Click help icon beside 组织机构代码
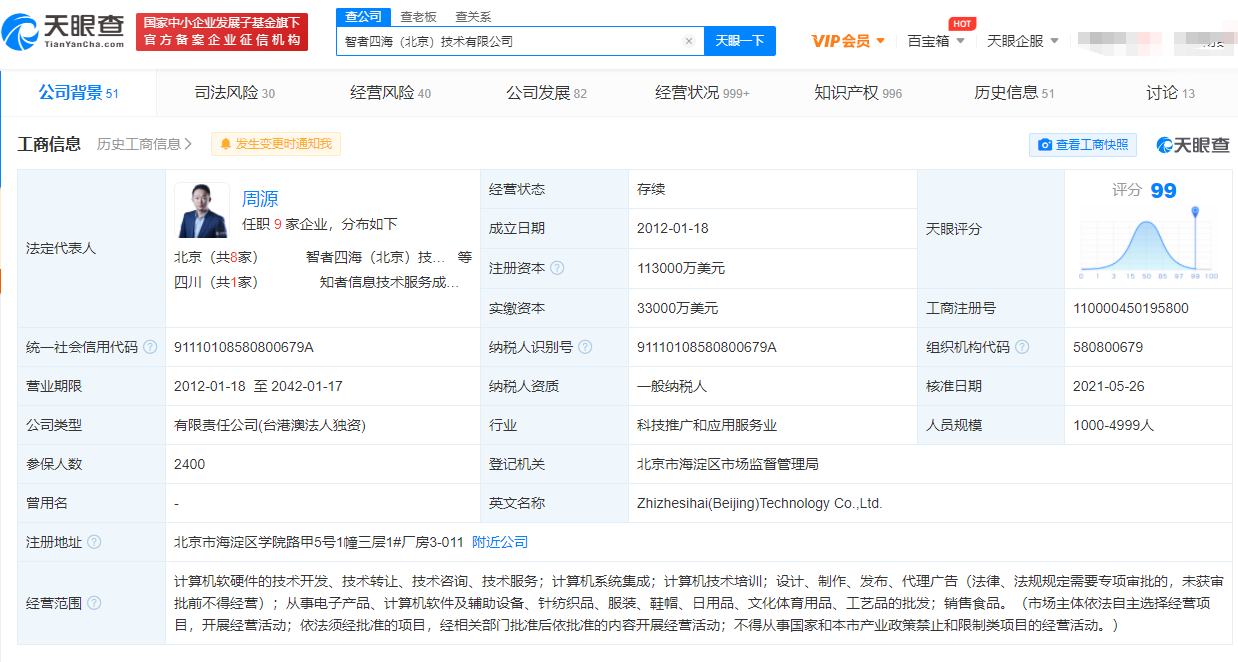The height and width of the screenshot is (662, 1238). pyautogui.click(x=1022, y=347)
